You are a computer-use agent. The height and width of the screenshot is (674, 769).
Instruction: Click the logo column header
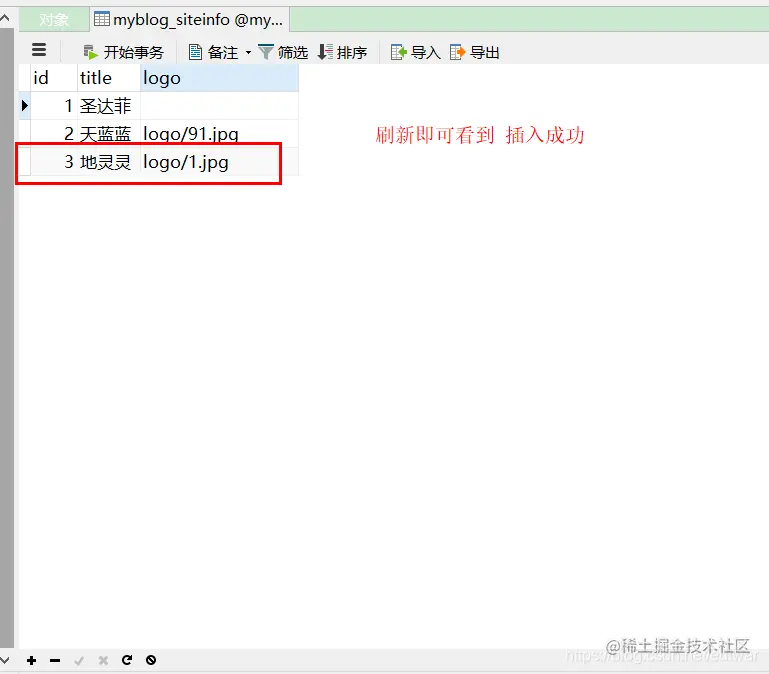click(x=219, y=78)
